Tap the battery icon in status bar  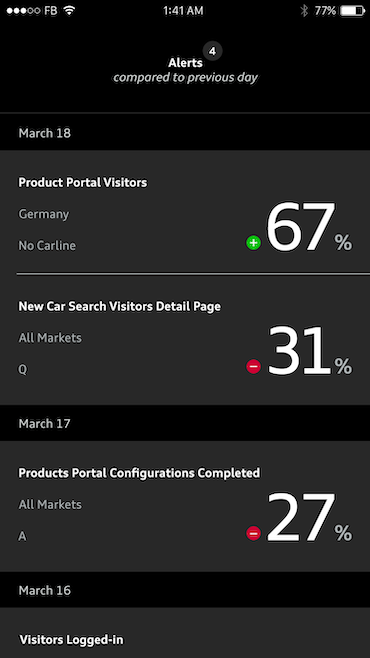pos(353,11)
